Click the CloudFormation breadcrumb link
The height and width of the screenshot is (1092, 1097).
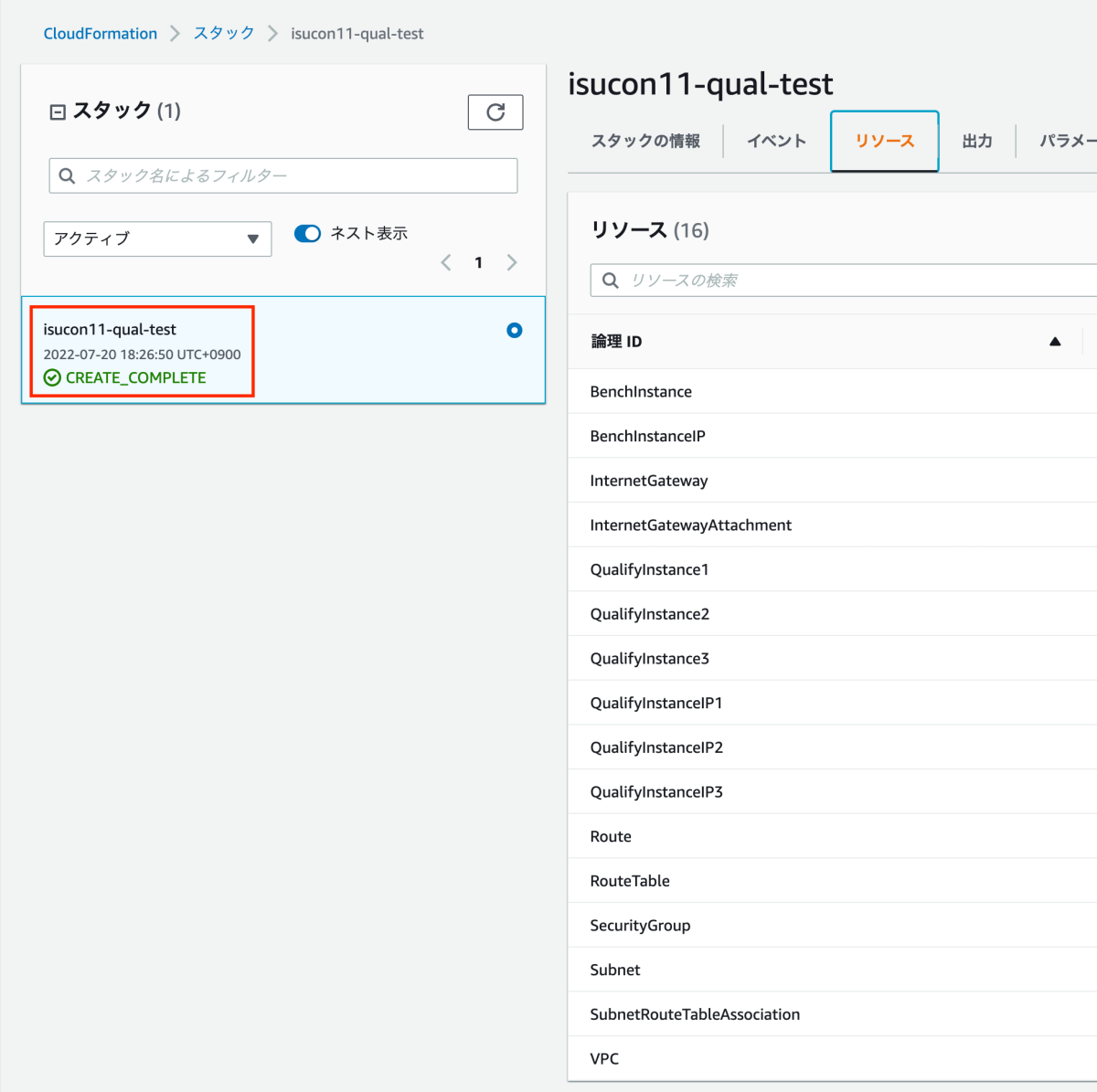101,34
